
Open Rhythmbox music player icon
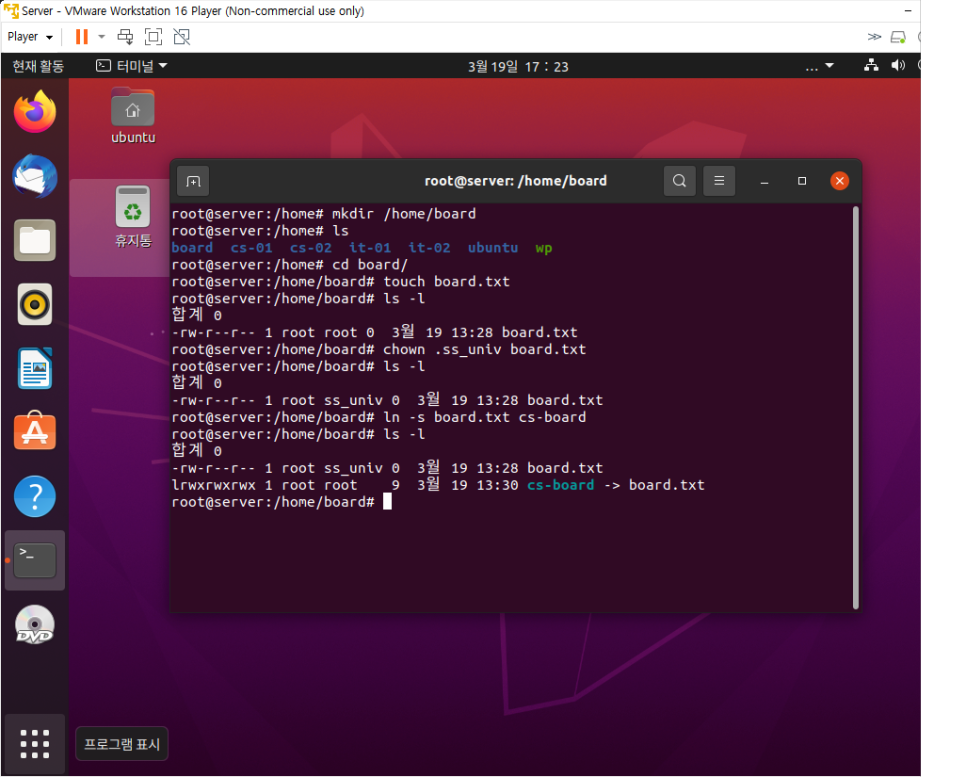pyautogui.click(x=35, y=304)
